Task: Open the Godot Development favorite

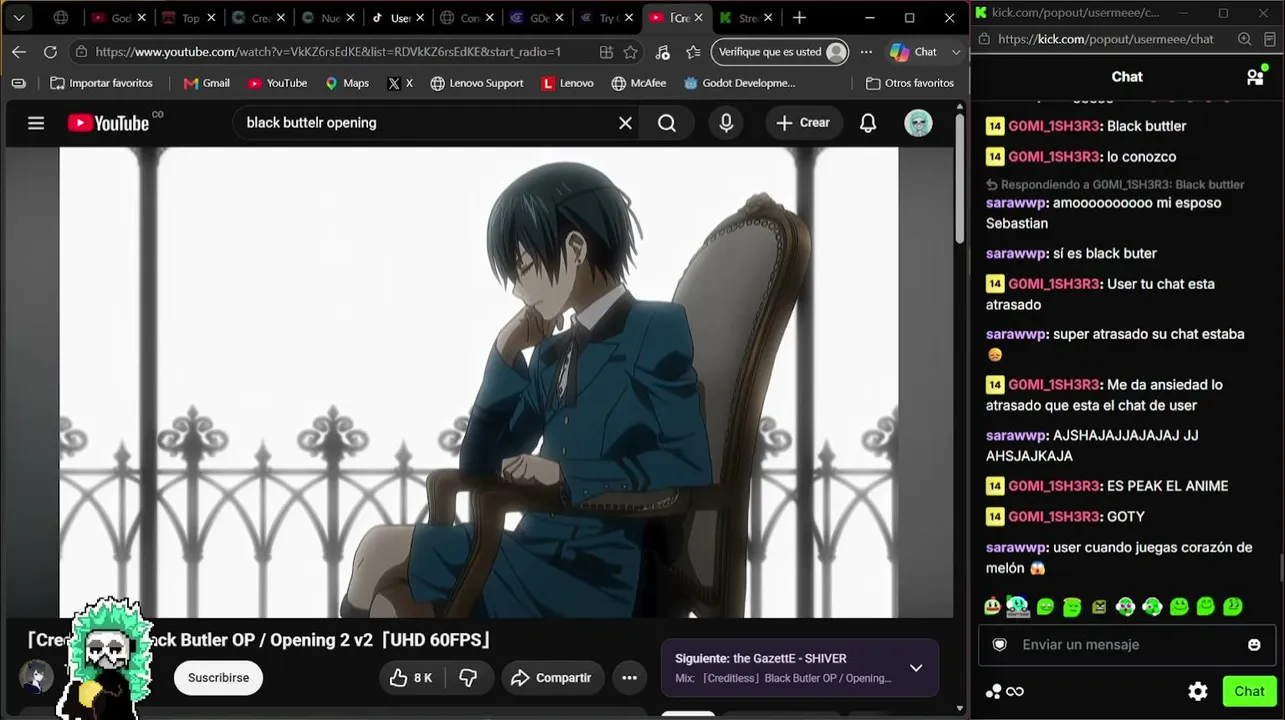Action: click(x=740, y=83)
